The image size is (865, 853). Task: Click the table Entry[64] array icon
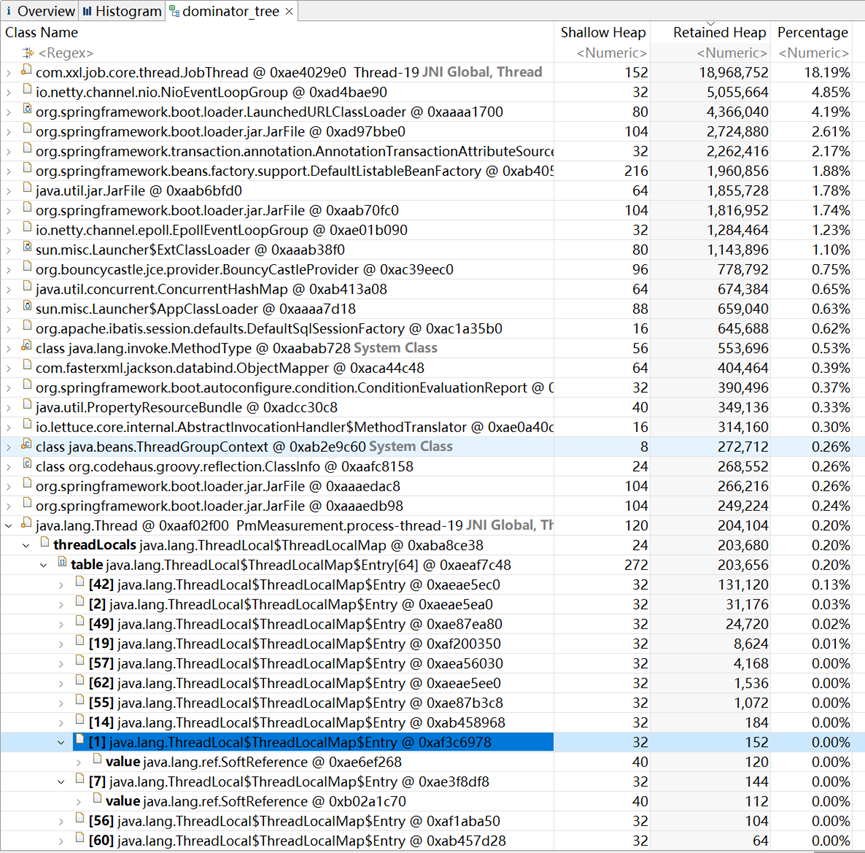[x=62, y=563]
